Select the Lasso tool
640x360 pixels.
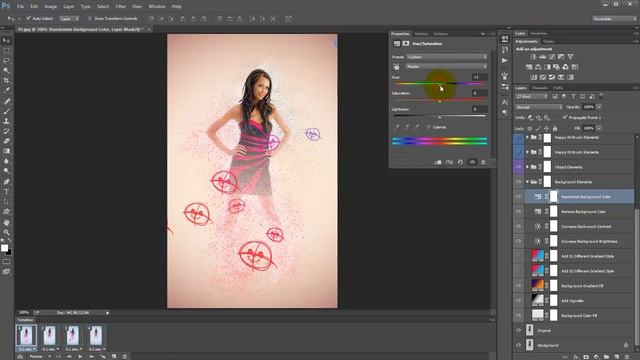[6, 60]
